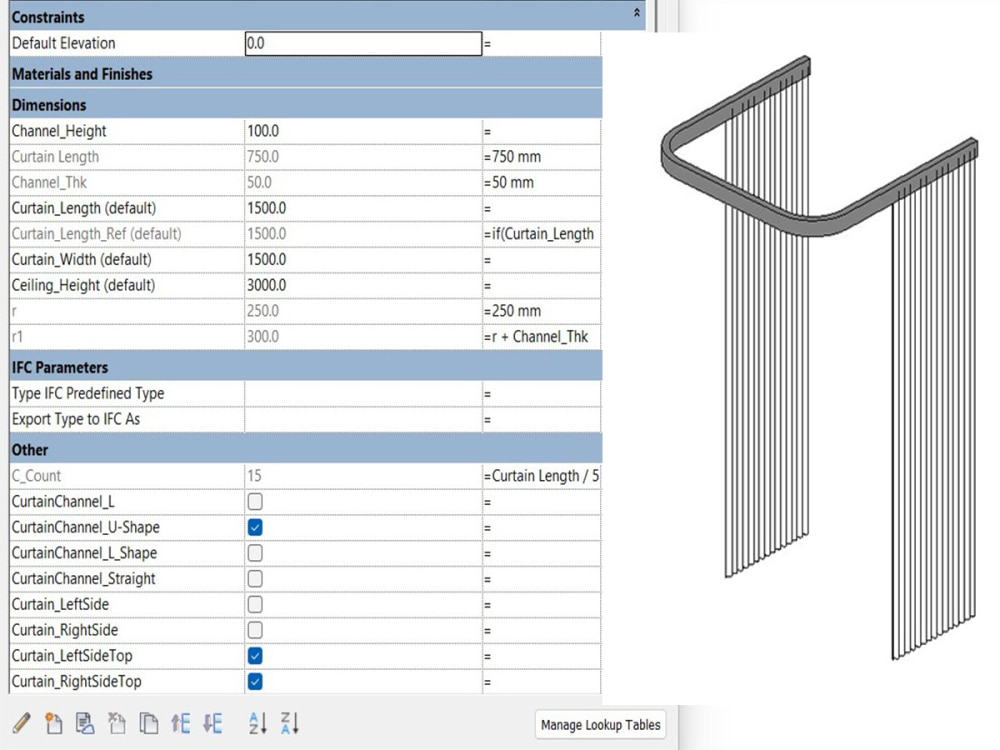Disable the Curtain_RightSideTop checkbox

click(x=255, y=681)
